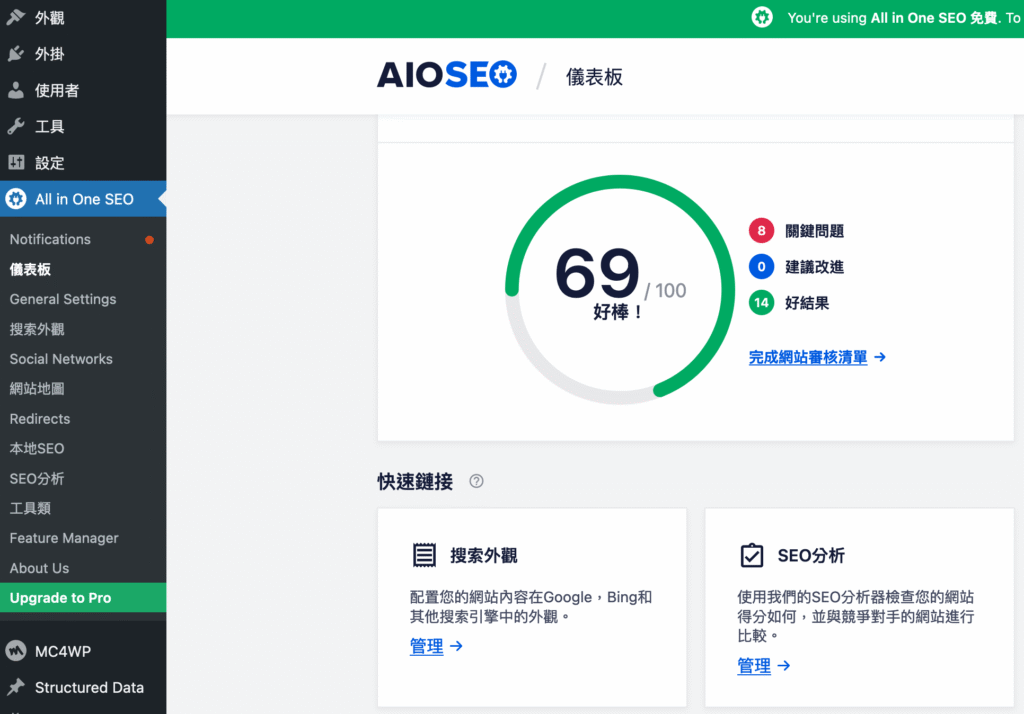Click Upgrade to Pro button
The height and width of the screenshot is (714, 1024).
click(83, 598)
